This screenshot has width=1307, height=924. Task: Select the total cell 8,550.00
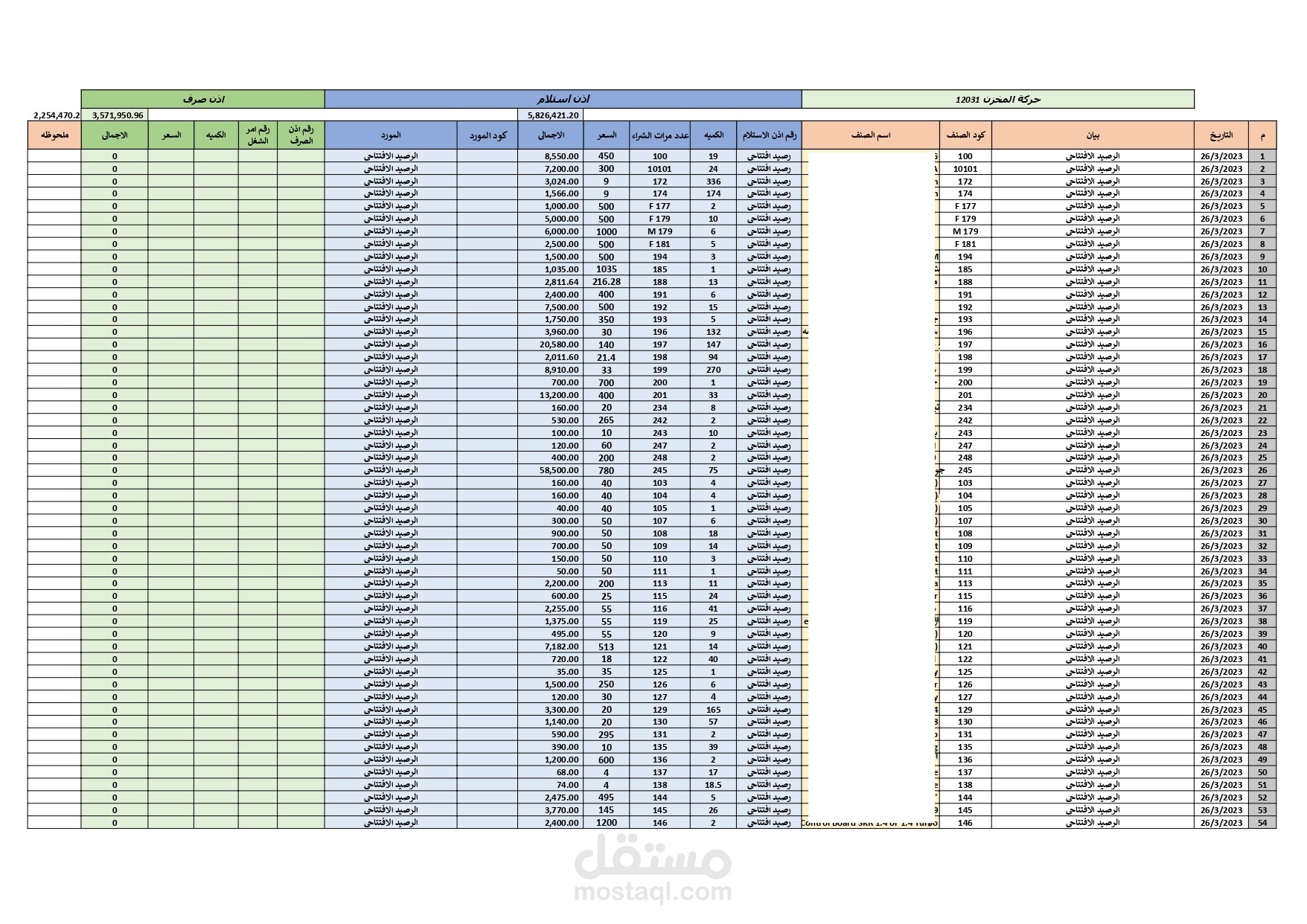pos(551,156)
